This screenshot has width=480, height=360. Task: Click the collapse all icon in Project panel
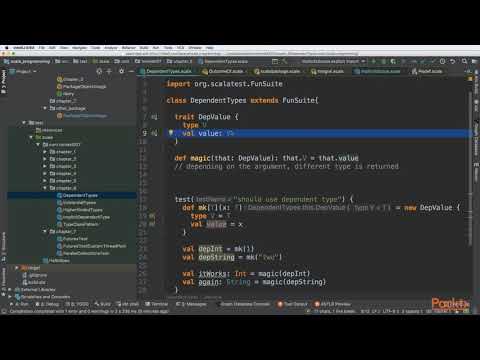(109, 71)
